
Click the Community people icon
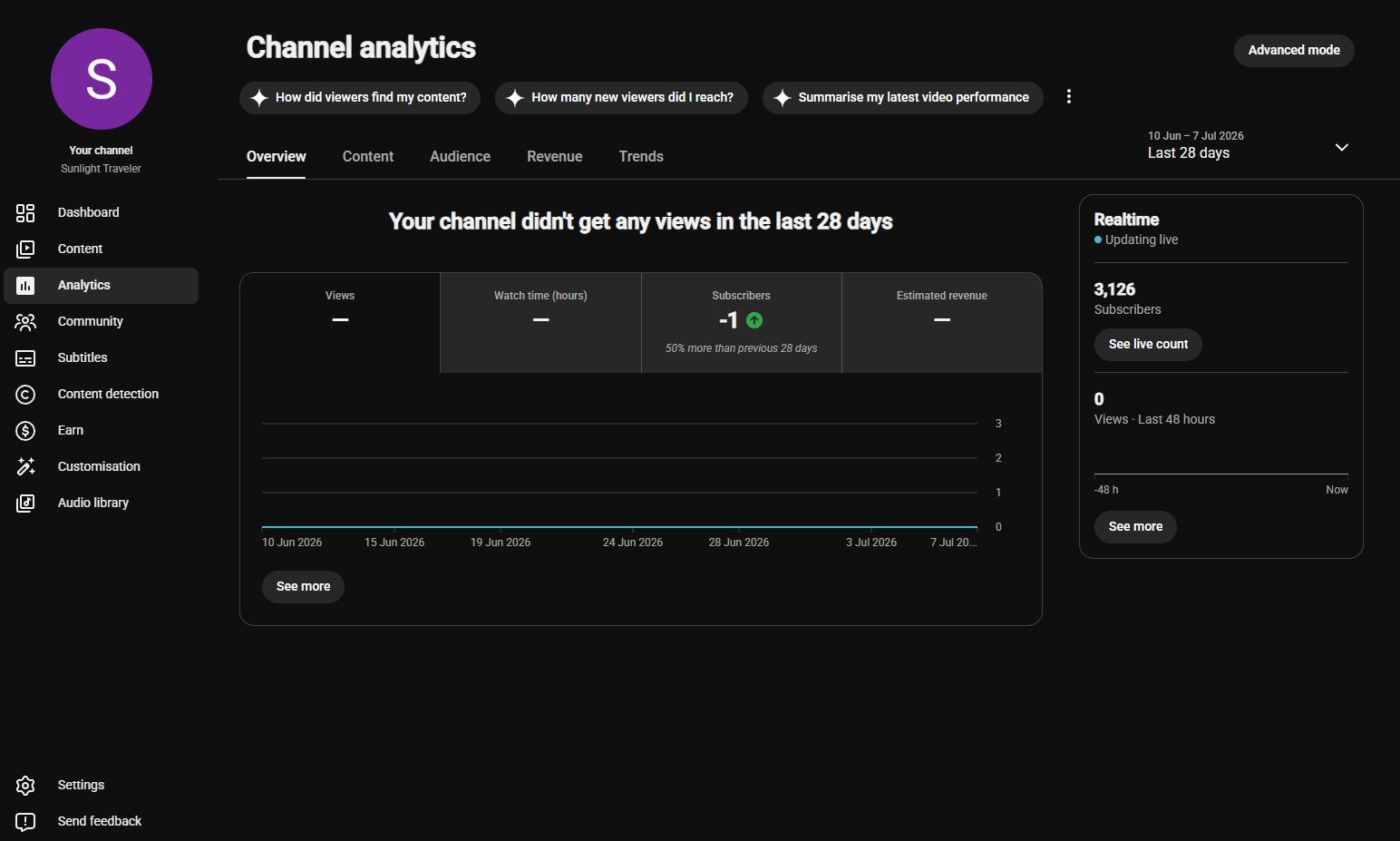point(25,321)
